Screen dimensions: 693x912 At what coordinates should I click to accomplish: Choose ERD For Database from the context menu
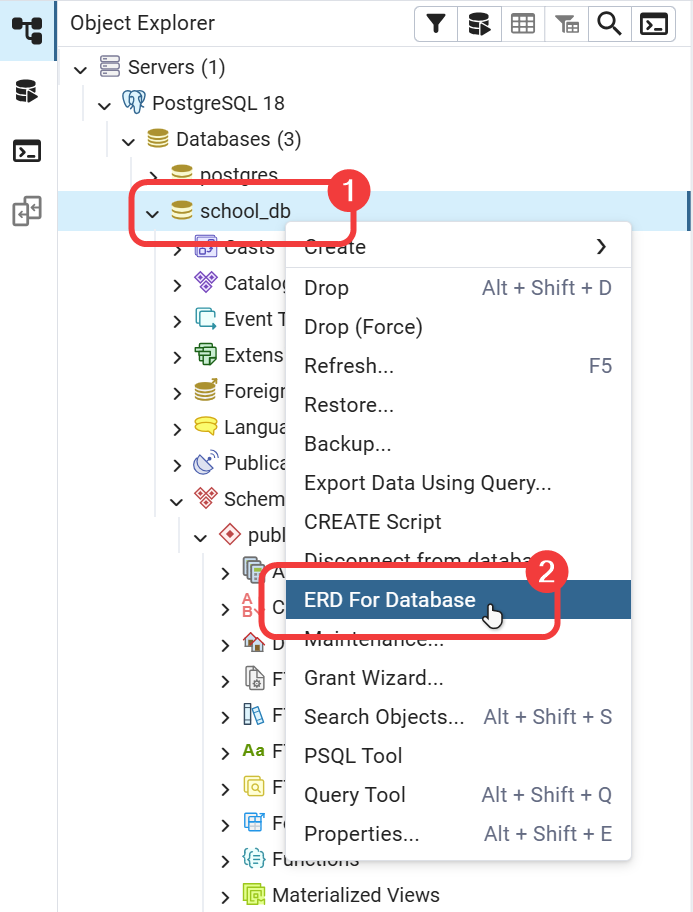click(390, 600)
